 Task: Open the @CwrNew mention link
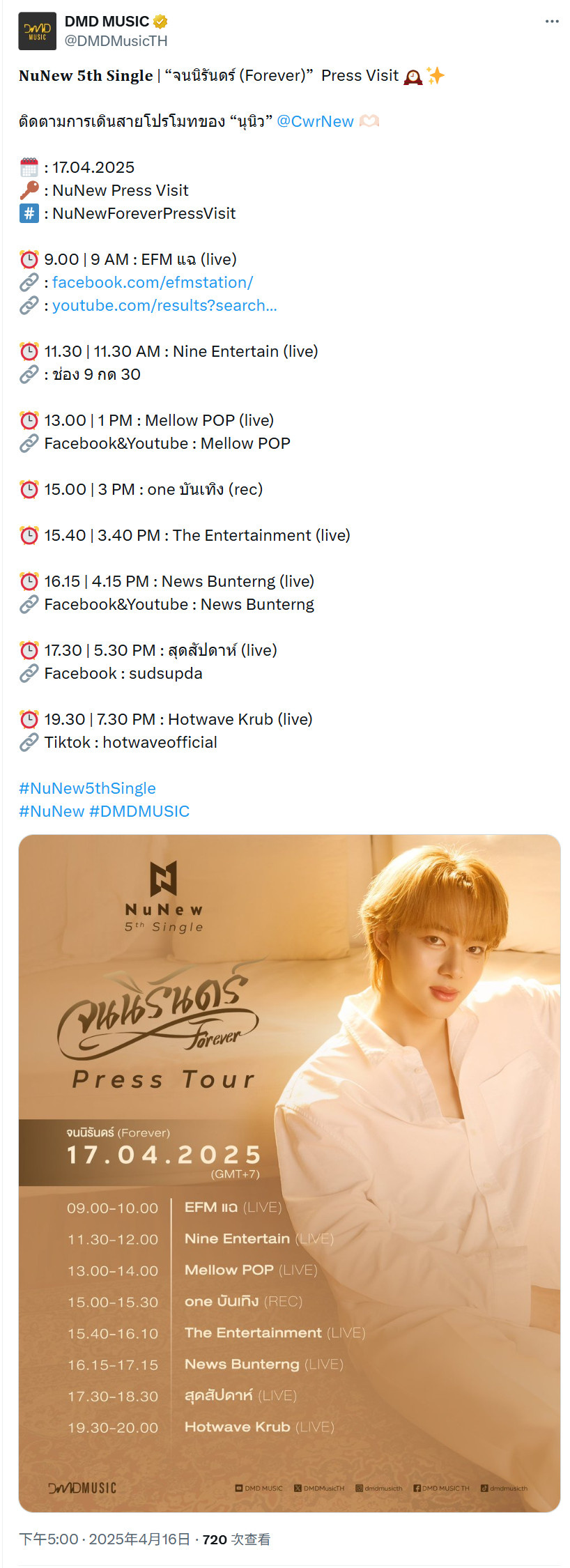pos(315,121)
